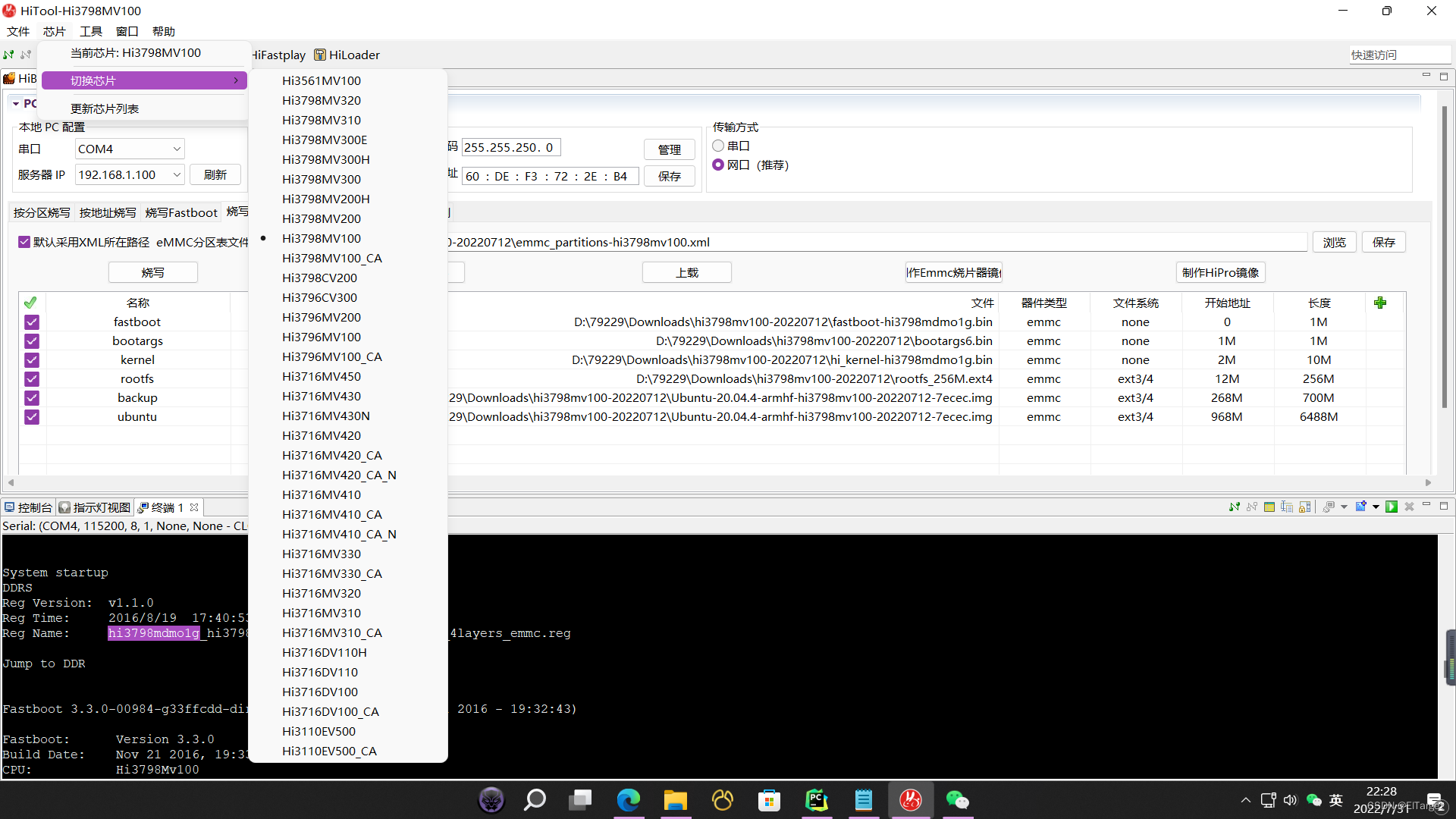Click the 浏览 browse button
1456x819 pixels.
click(x=1335, y=242)
